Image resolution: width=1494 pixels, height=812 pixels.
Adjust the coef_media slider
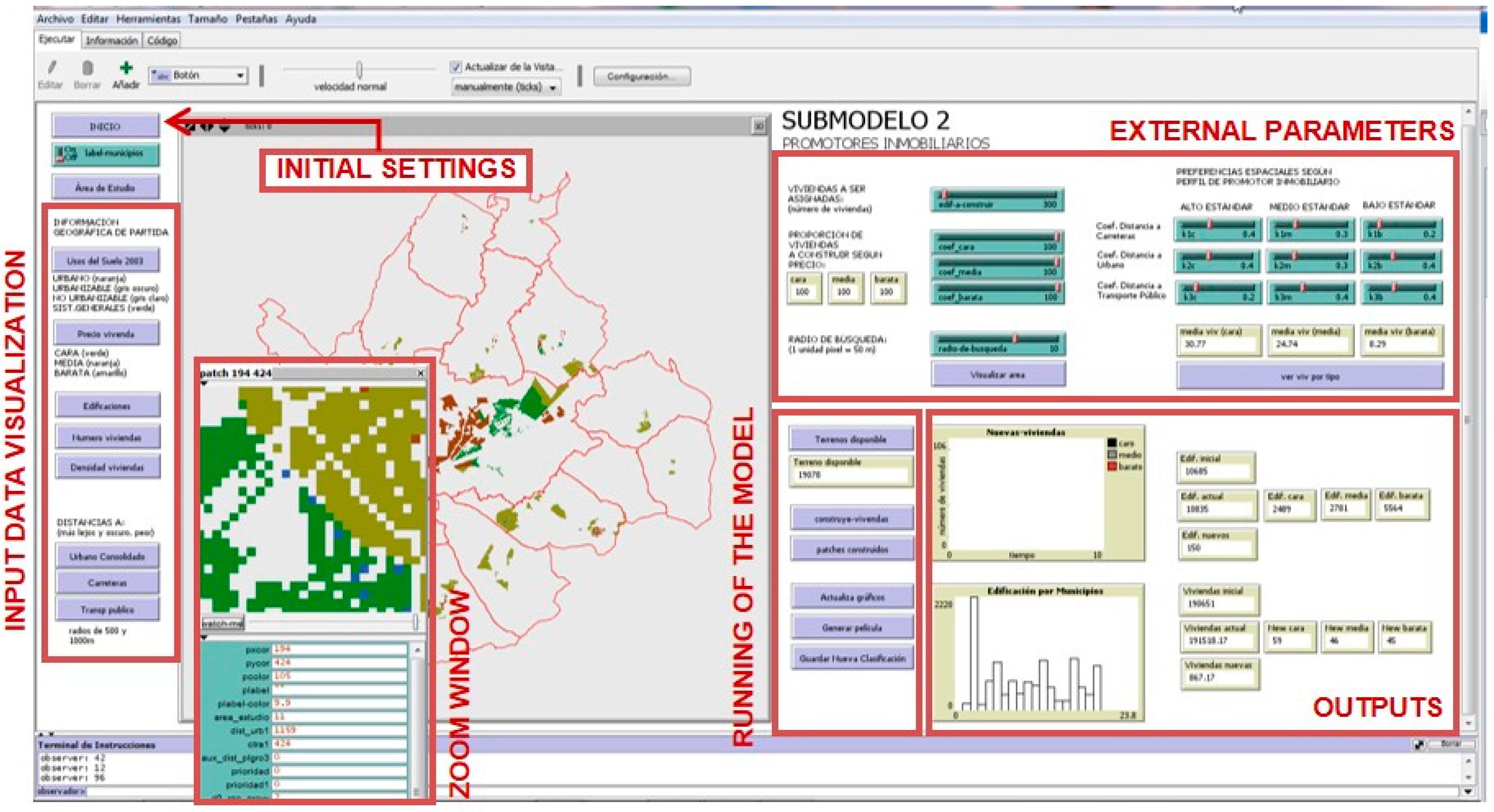997,267
